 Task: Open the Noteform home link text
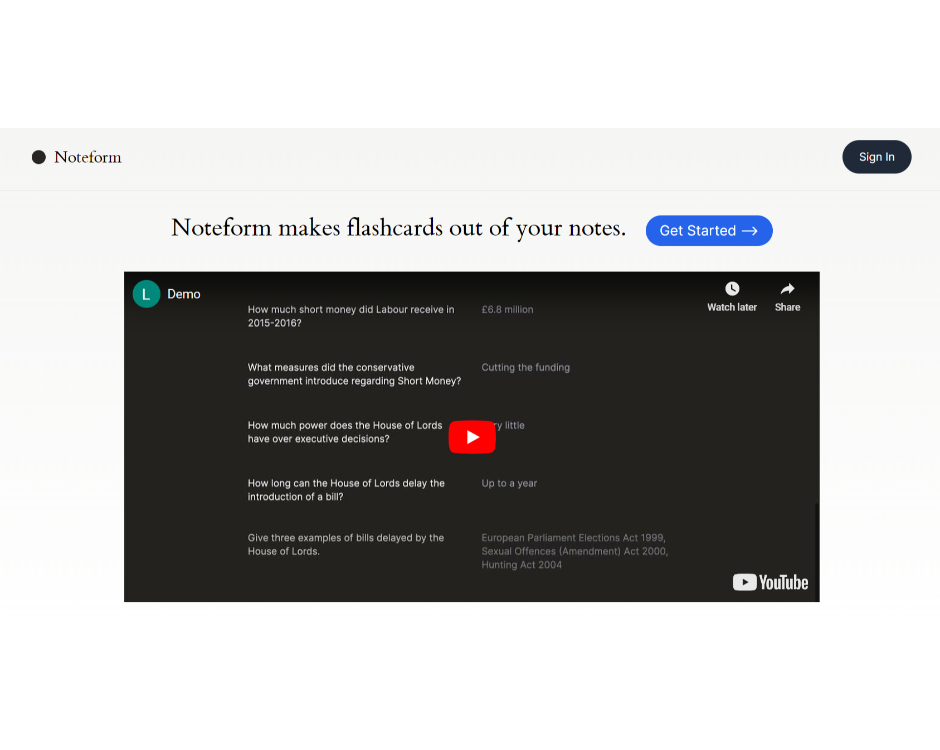(x=88, y=157)
